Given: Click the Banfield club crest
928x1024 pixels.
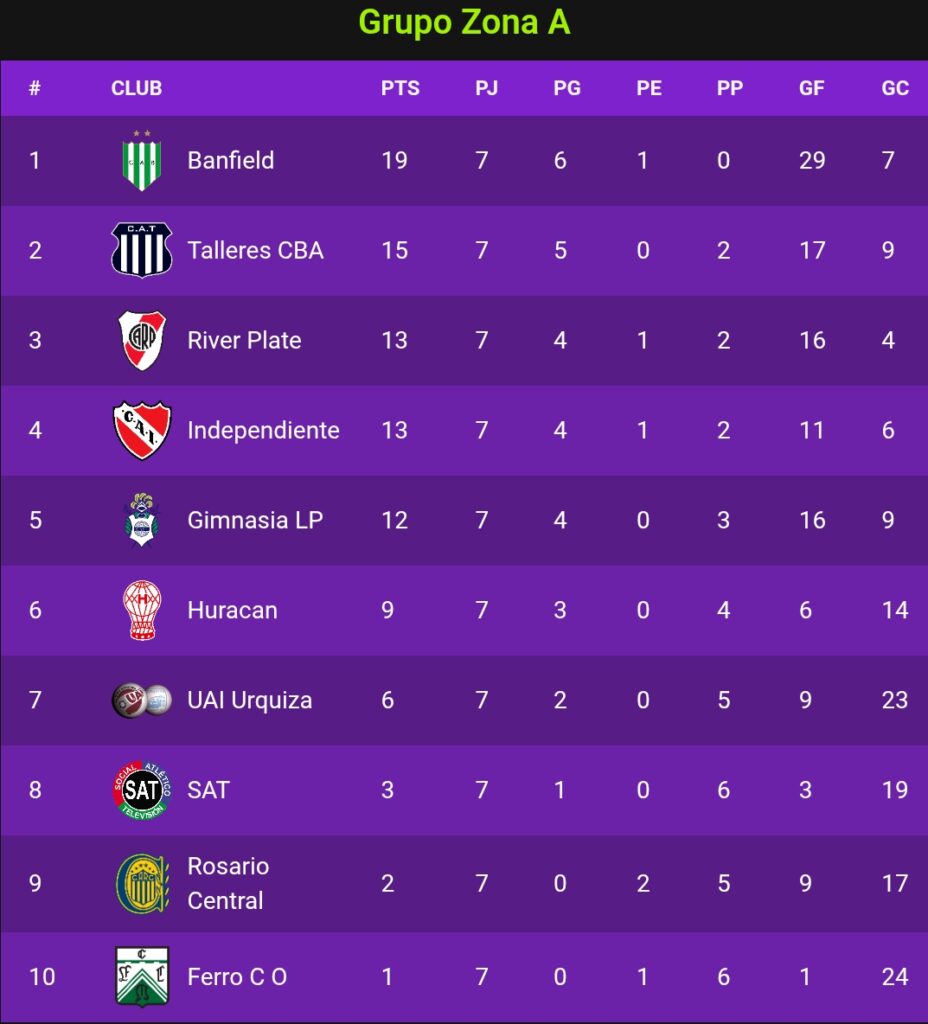Looking at the screenshot, I should pos(142,161).
